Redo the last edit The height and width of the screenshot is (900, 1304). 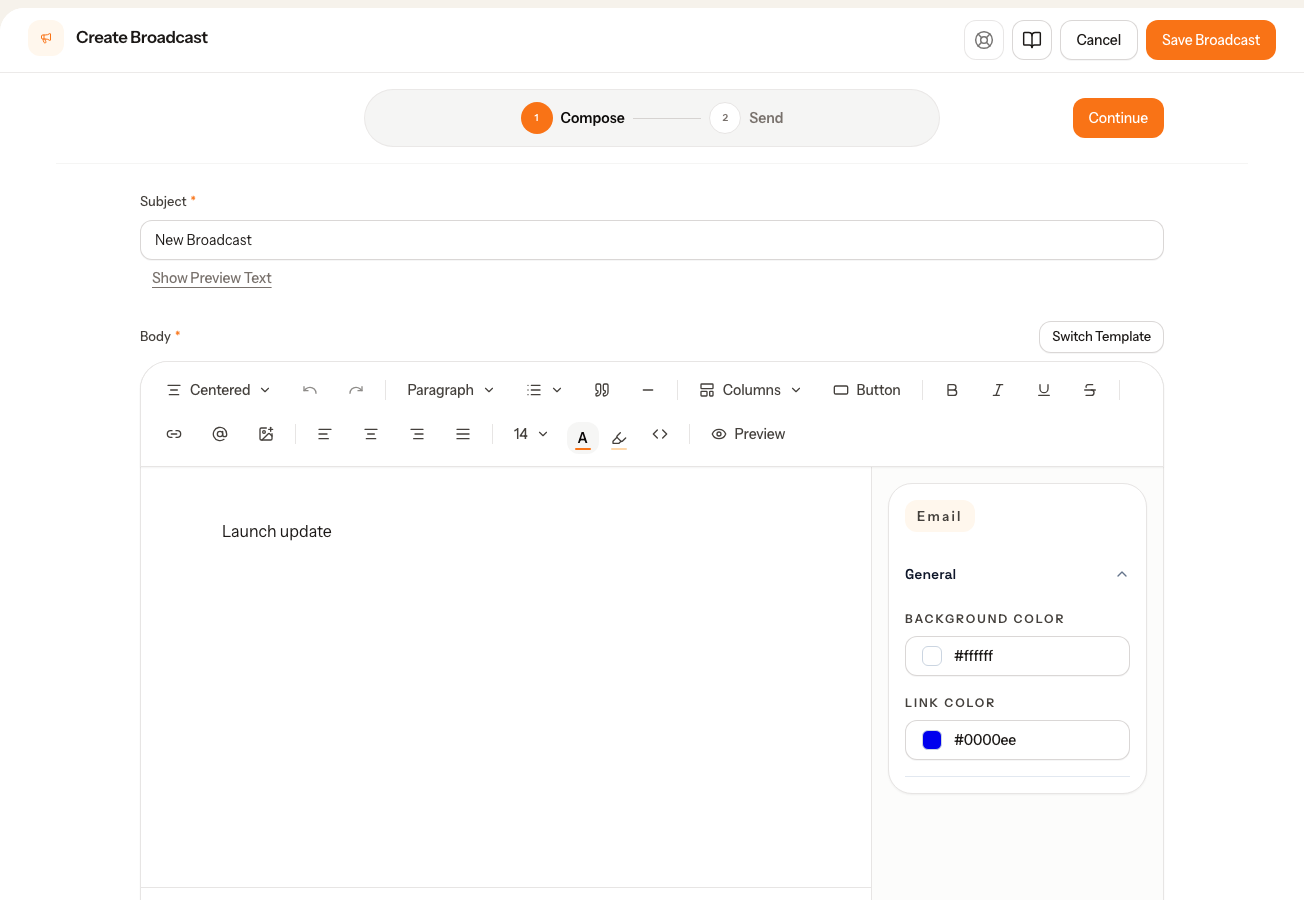tap(356, 390)
